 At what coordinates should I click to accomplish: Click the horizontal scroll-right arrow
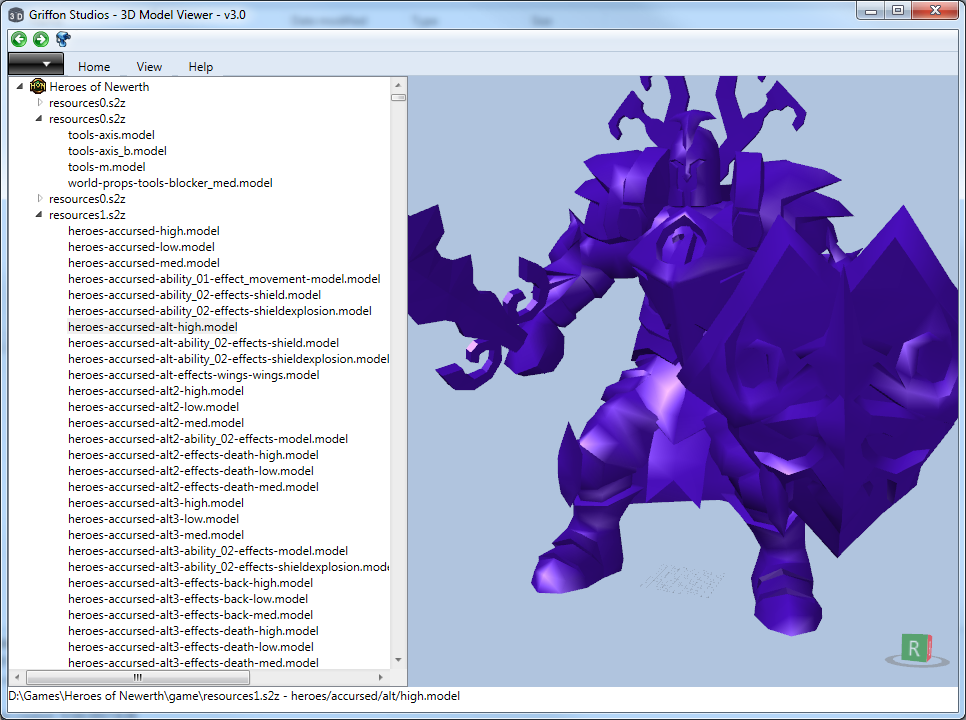coord(381,678)
